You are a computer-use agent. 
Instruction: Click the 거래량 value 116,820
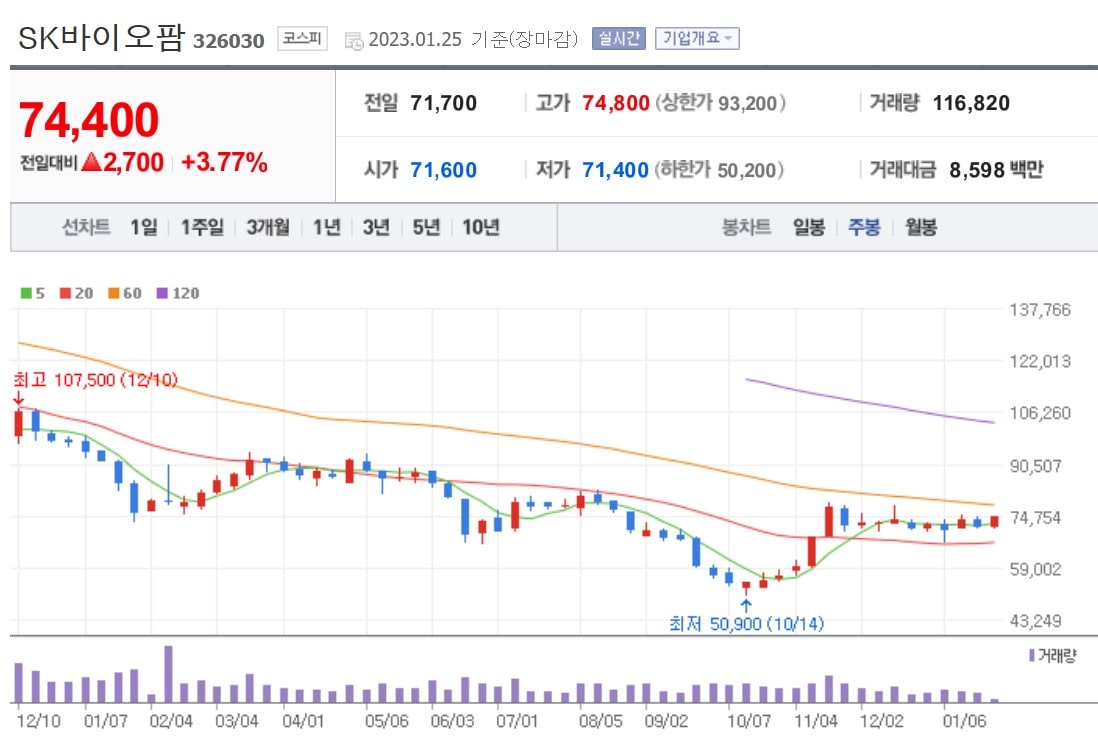point(971,103)
